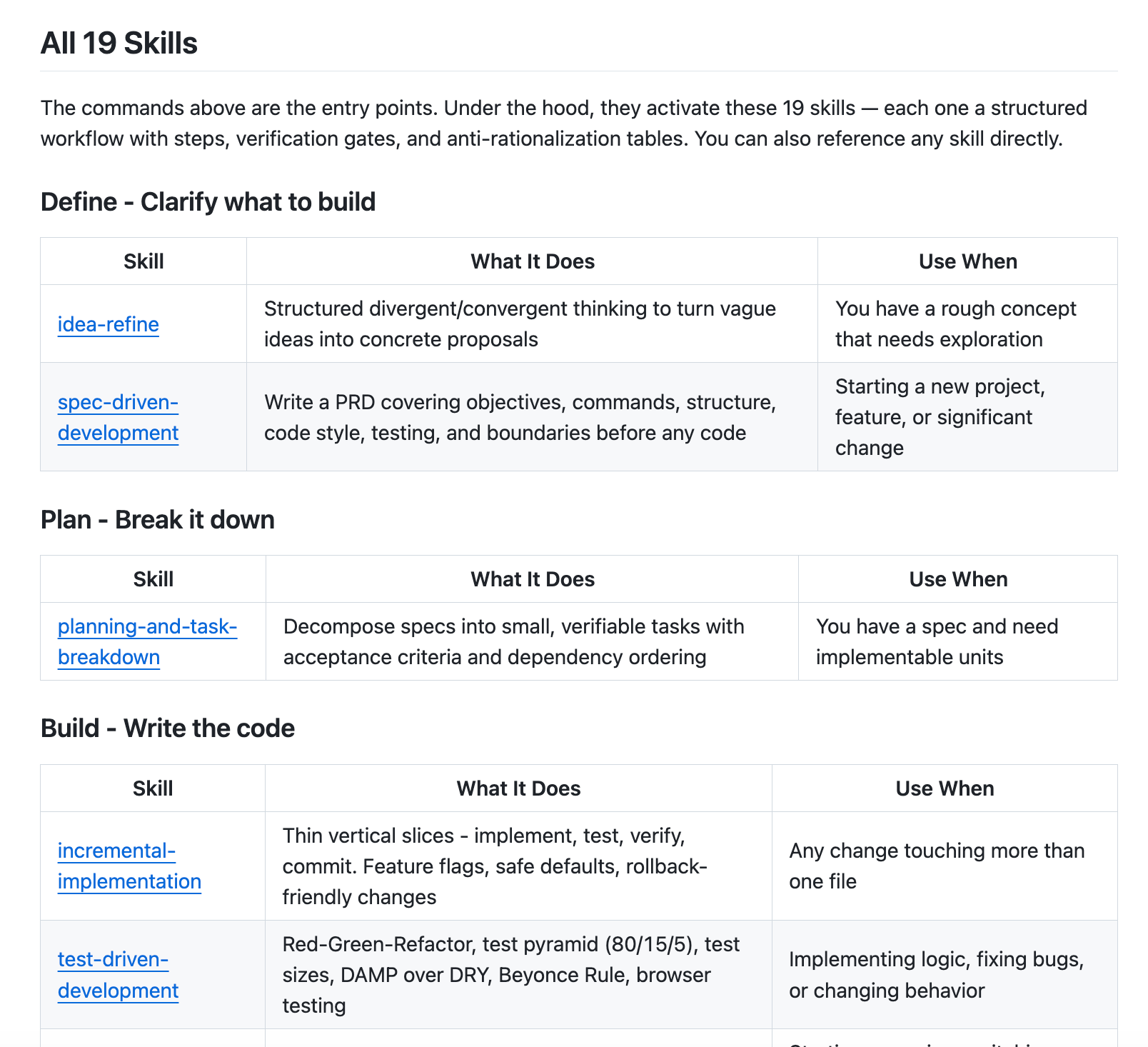The height and width of the screenshot is (1047, 1148).
Task: Click the "Any change touching more than one file" cell
Action: (937, 866)
